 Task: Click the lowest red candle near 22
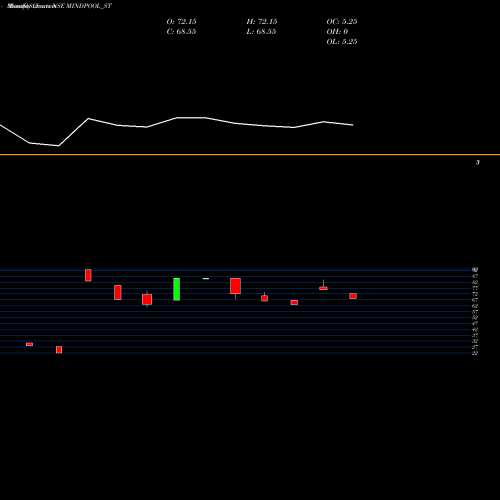[x=59, y=350]
